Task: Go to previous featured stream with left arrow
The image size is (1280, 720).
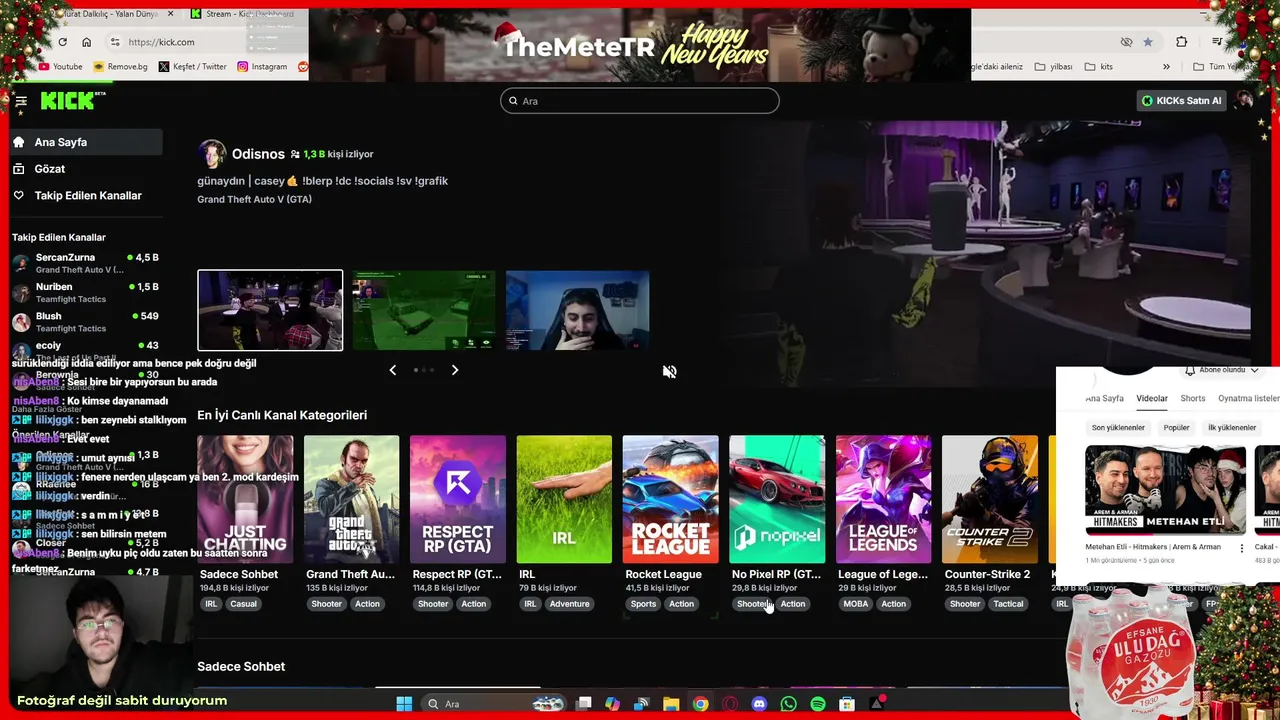Action: coord(392,370)
